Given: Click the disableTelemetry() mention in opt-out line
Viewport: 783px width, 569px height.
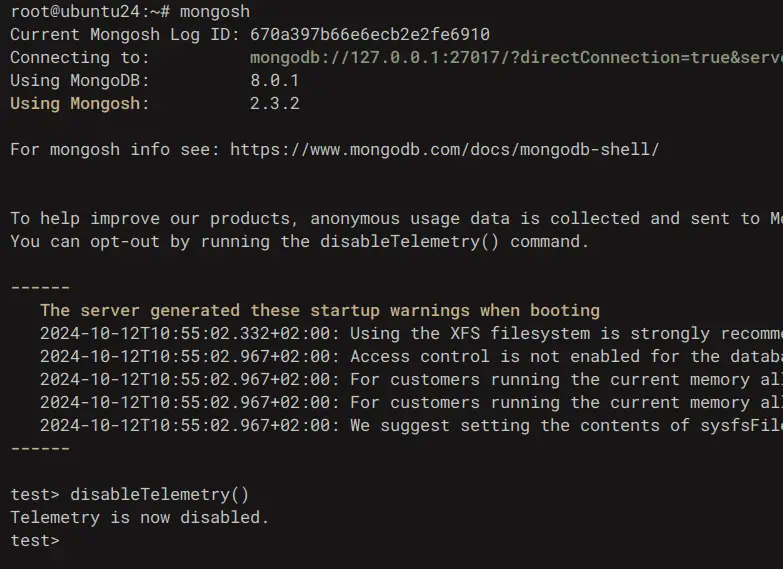Looking at the screenshot, I should 409,242.
